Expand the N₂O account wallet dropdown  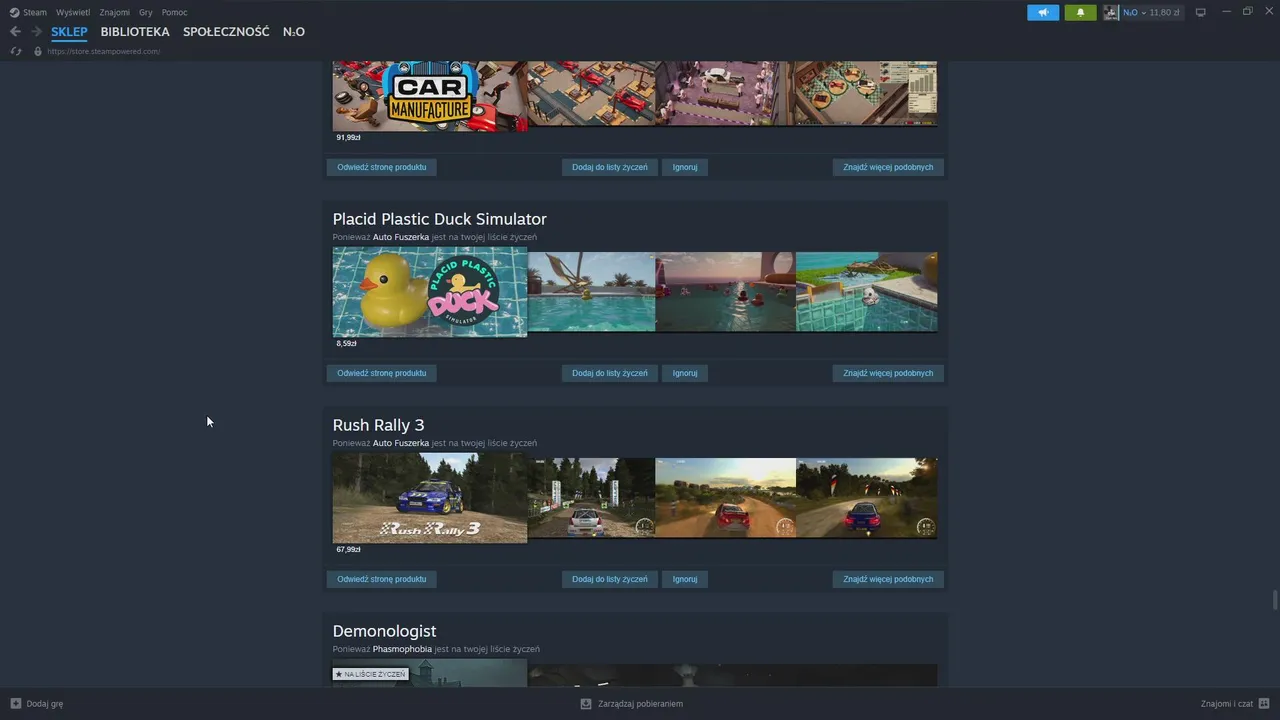1151,13
